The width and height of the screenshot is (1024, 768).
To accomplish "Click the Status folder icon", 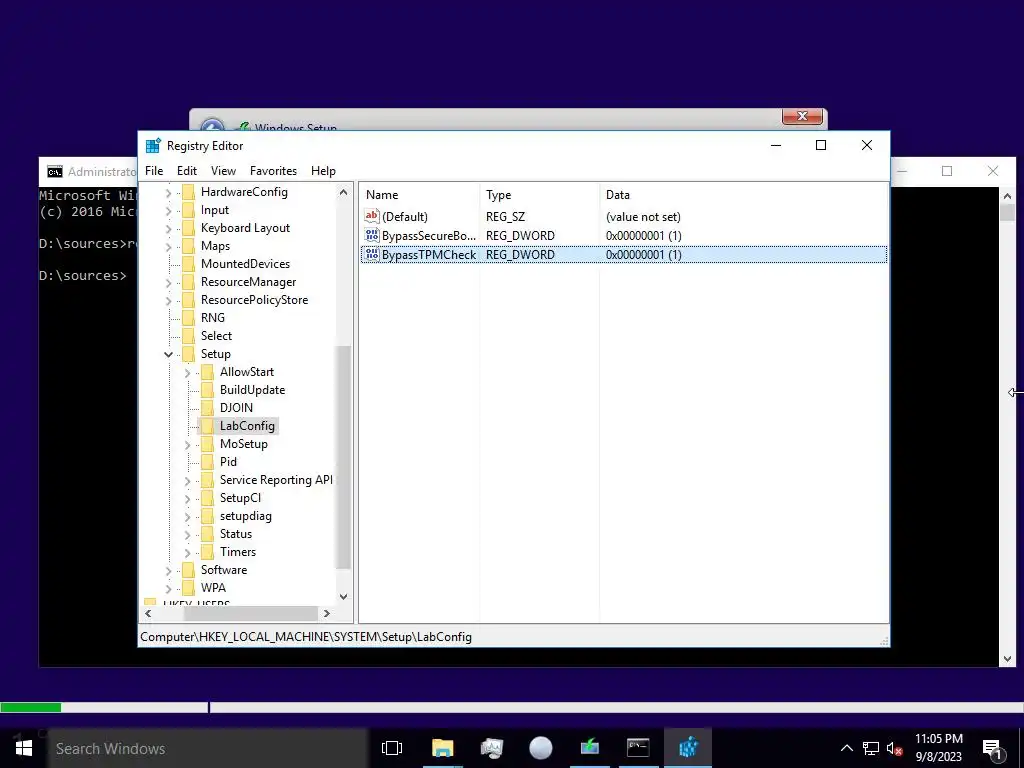I will pyautogui.click(x=208, y=534).
